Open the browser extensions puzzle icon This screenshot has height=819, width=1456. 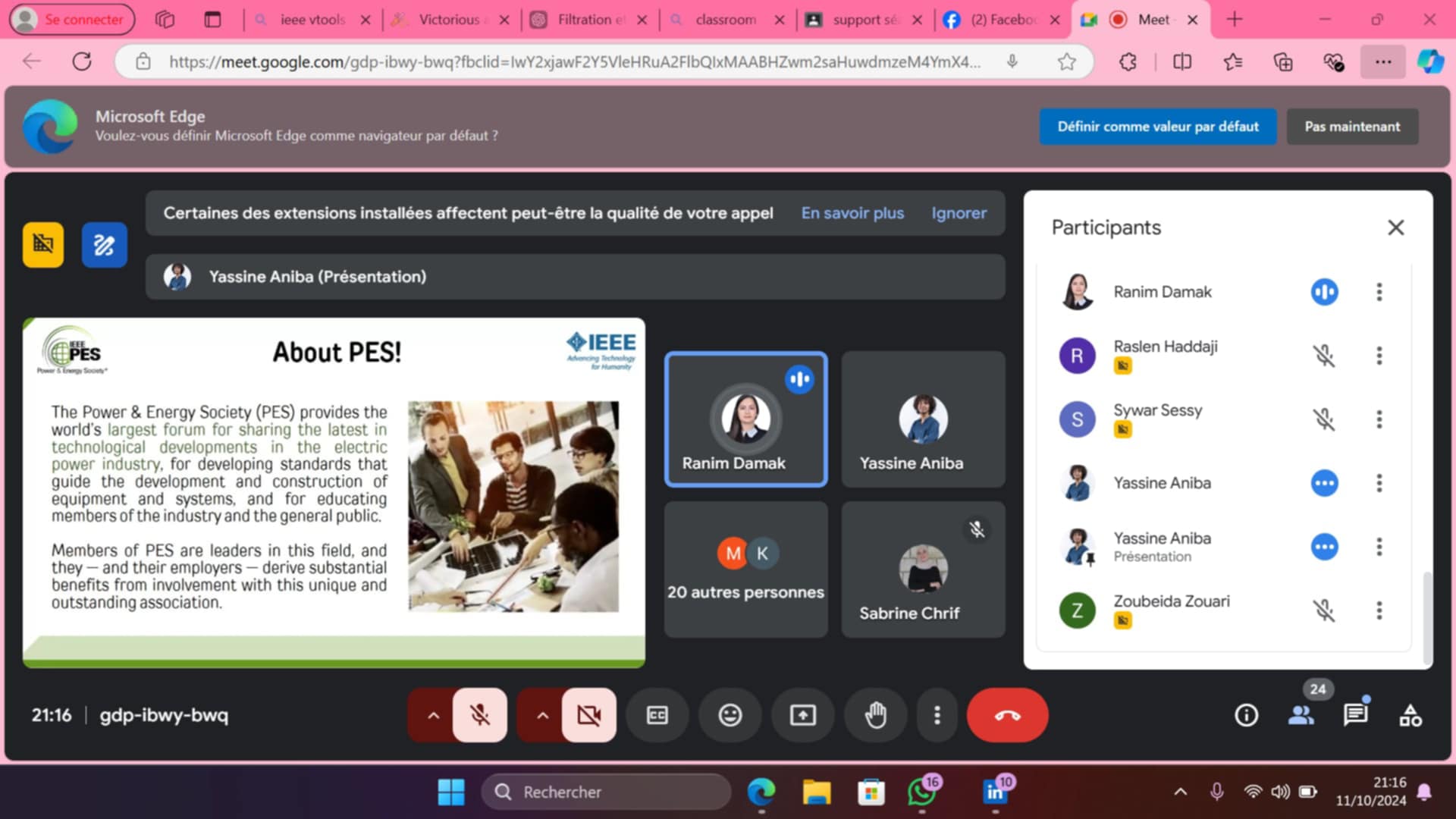coord(1128,61)
